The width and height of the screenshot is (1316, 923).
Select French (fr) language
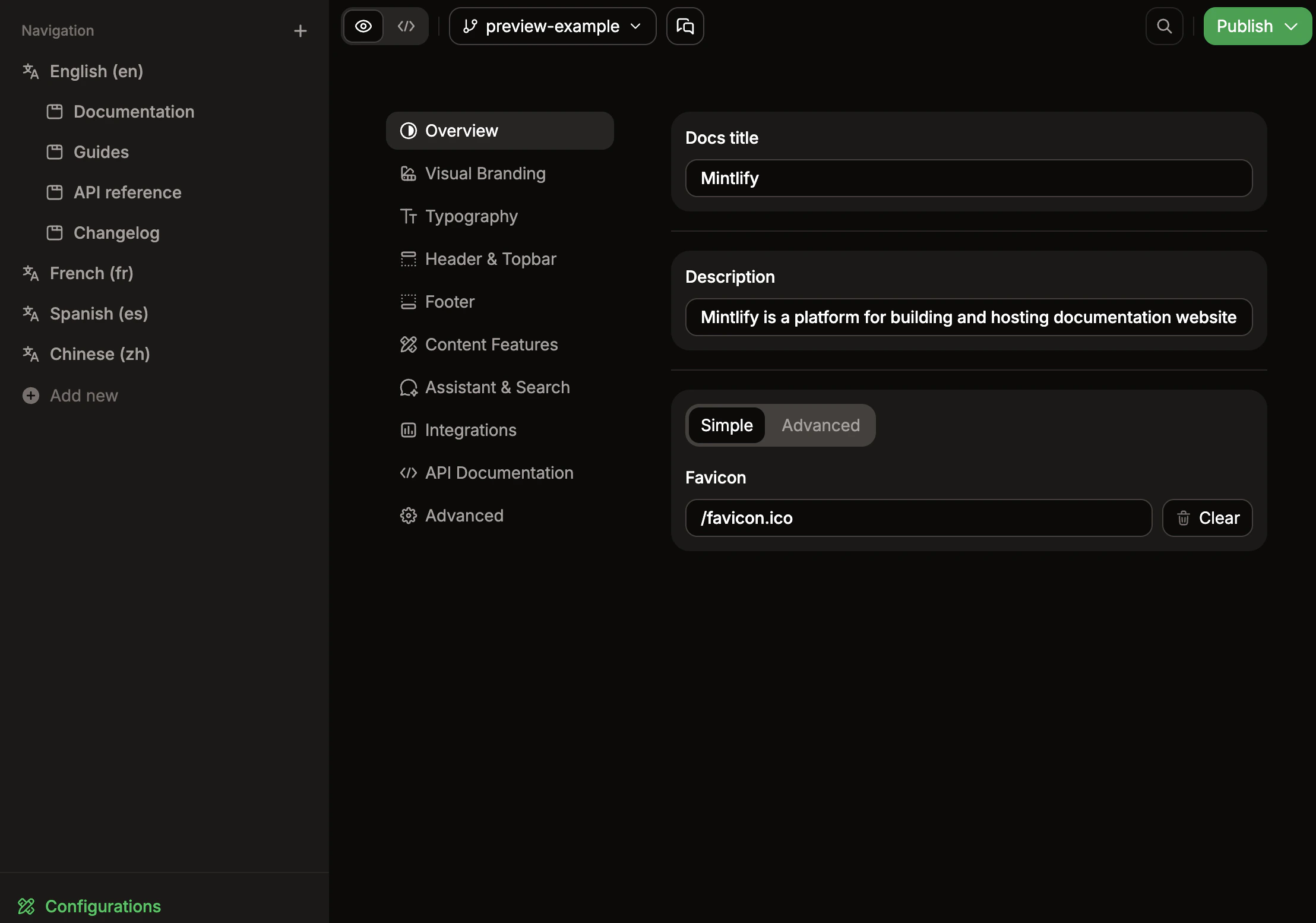(x=91, y=273)
